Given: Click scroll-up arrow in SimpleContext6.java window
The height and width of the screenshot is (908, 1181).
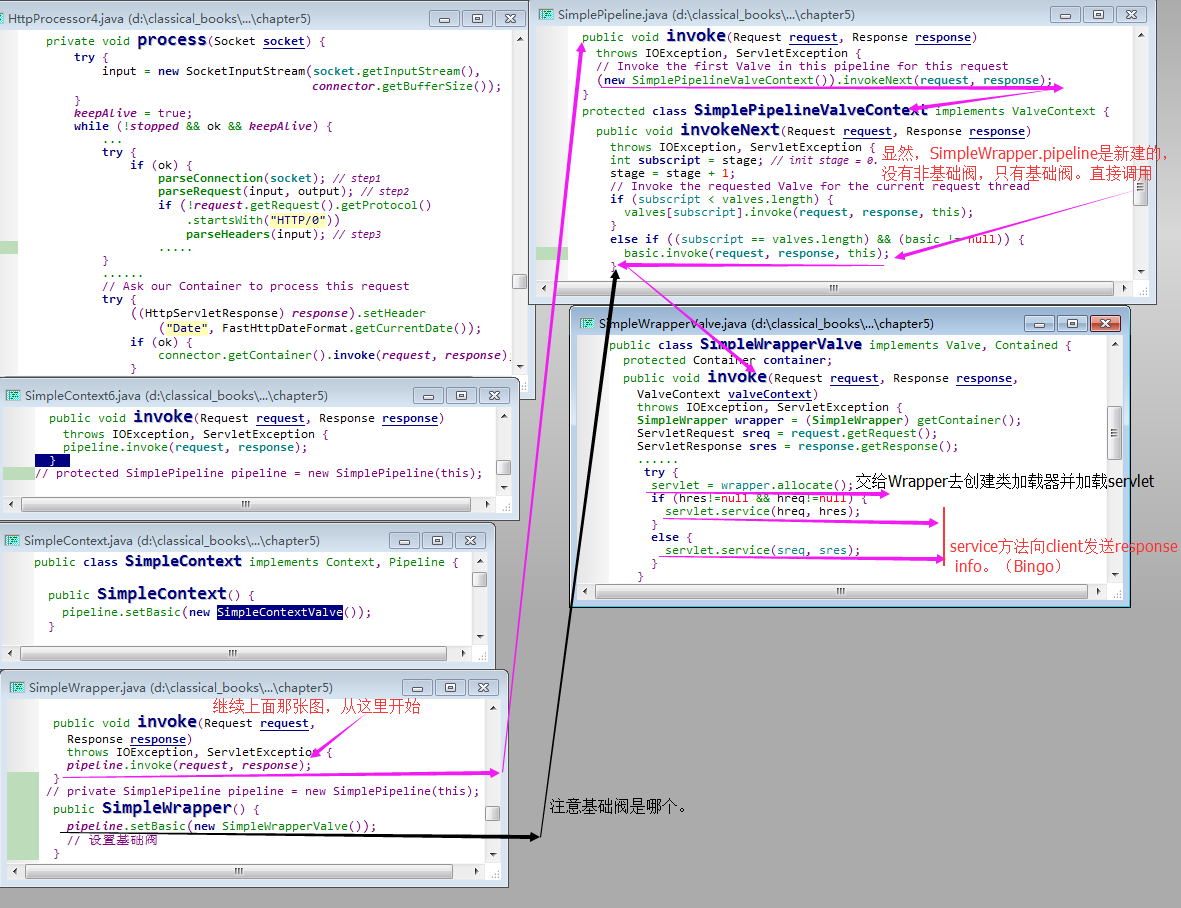Looking at the screenshot, I should pos(504,416).
